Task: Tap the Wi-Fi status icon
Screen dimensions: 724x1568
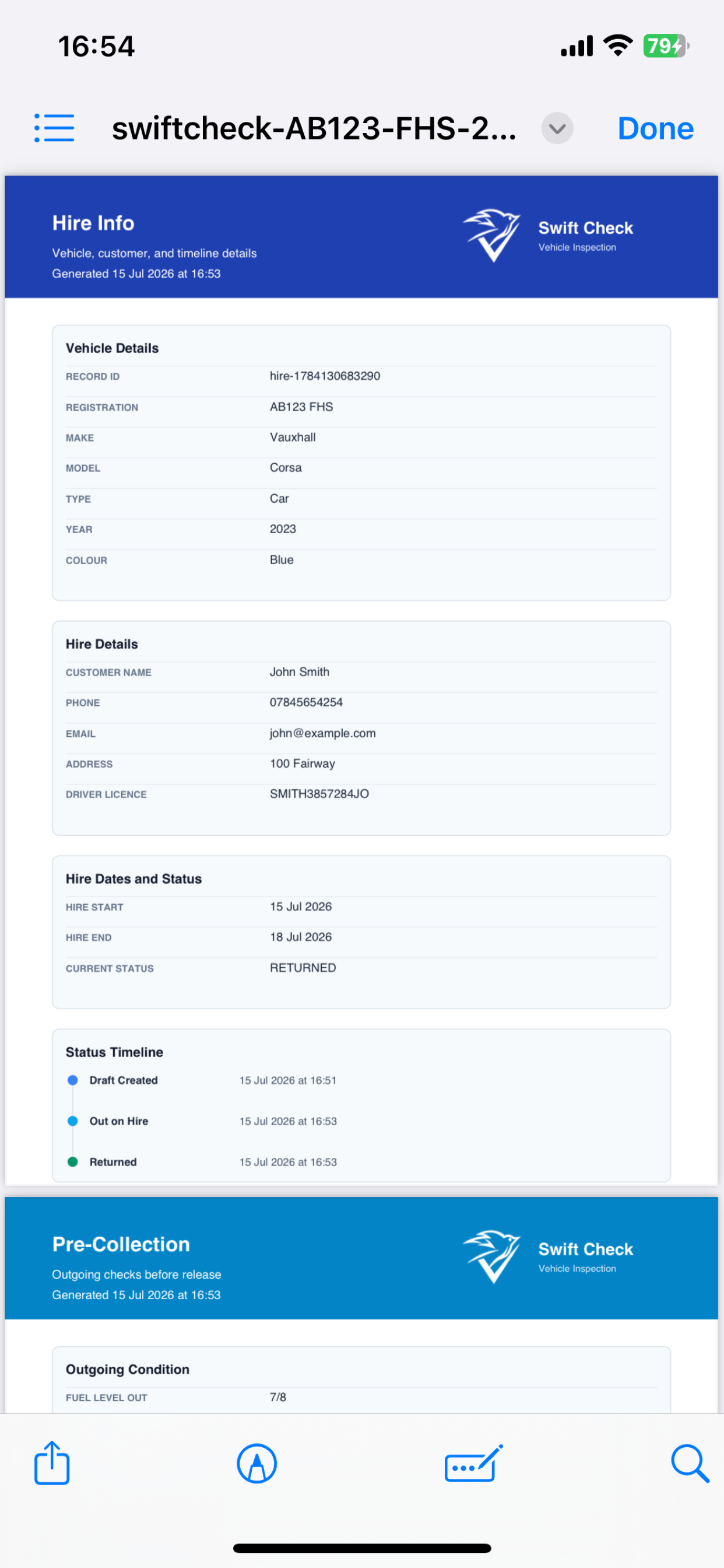Action: click(x=618, y=45)
